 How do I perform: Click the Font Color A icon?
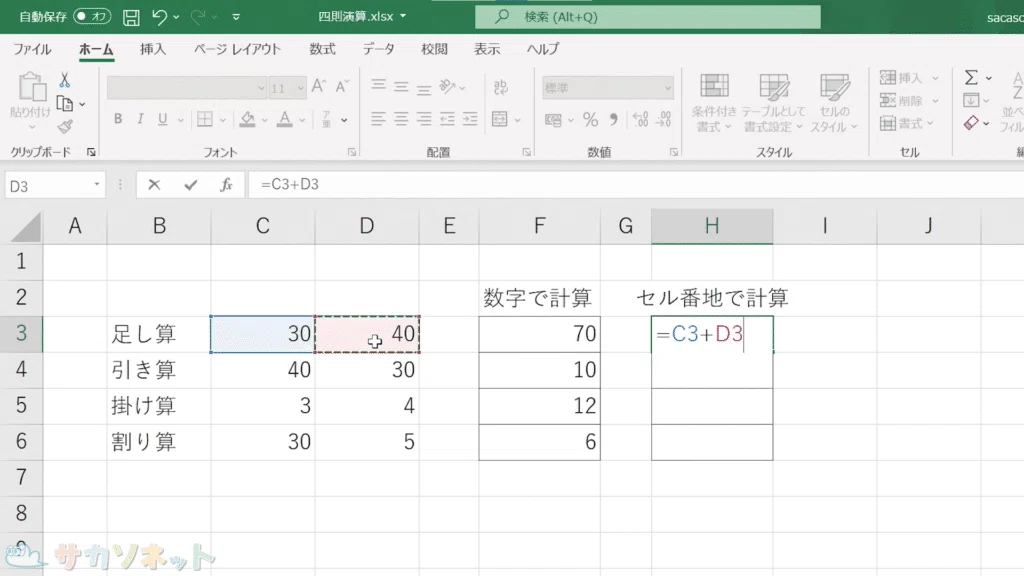(285, 119)
